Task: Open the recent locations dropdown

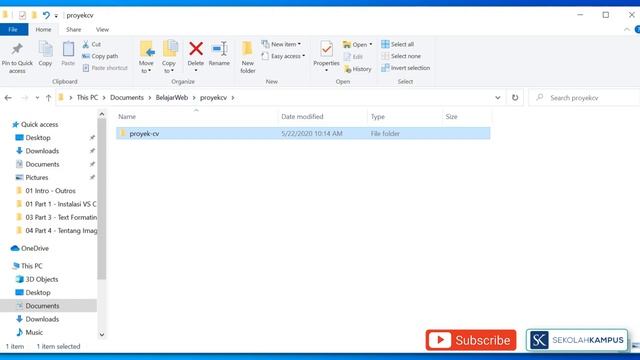Action: pos(37,98)
